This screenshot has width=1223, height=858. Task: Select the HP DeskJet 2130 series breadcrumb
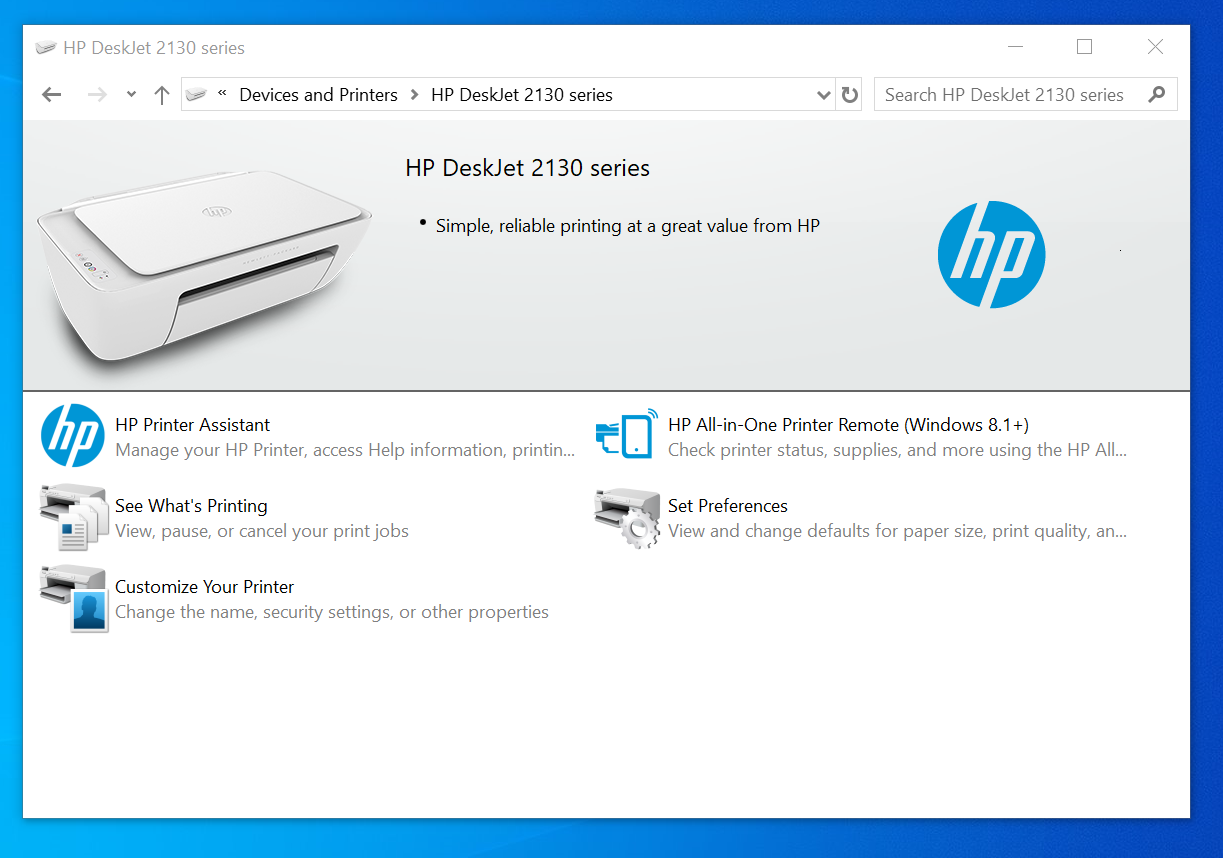(x=522, y=95)
